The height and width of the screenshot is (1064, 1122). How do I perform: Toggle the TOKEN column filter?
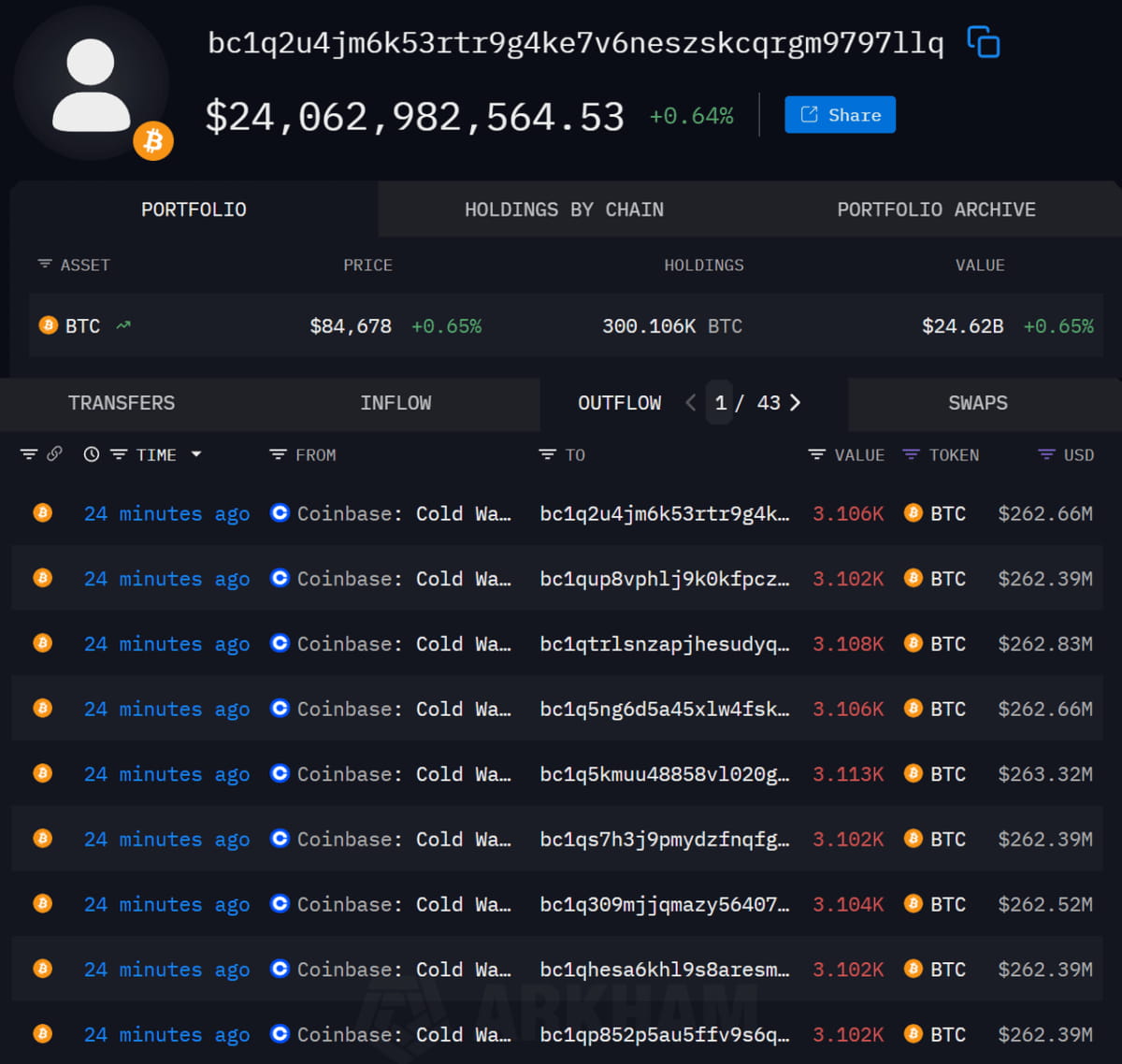click(x=912, y=454)
